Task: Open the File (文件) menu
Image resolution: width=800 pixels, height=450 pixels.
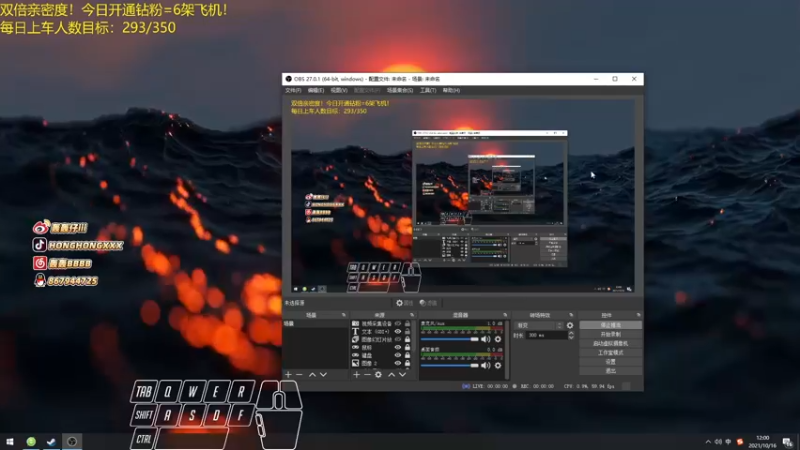Action: tap(293, 90)
